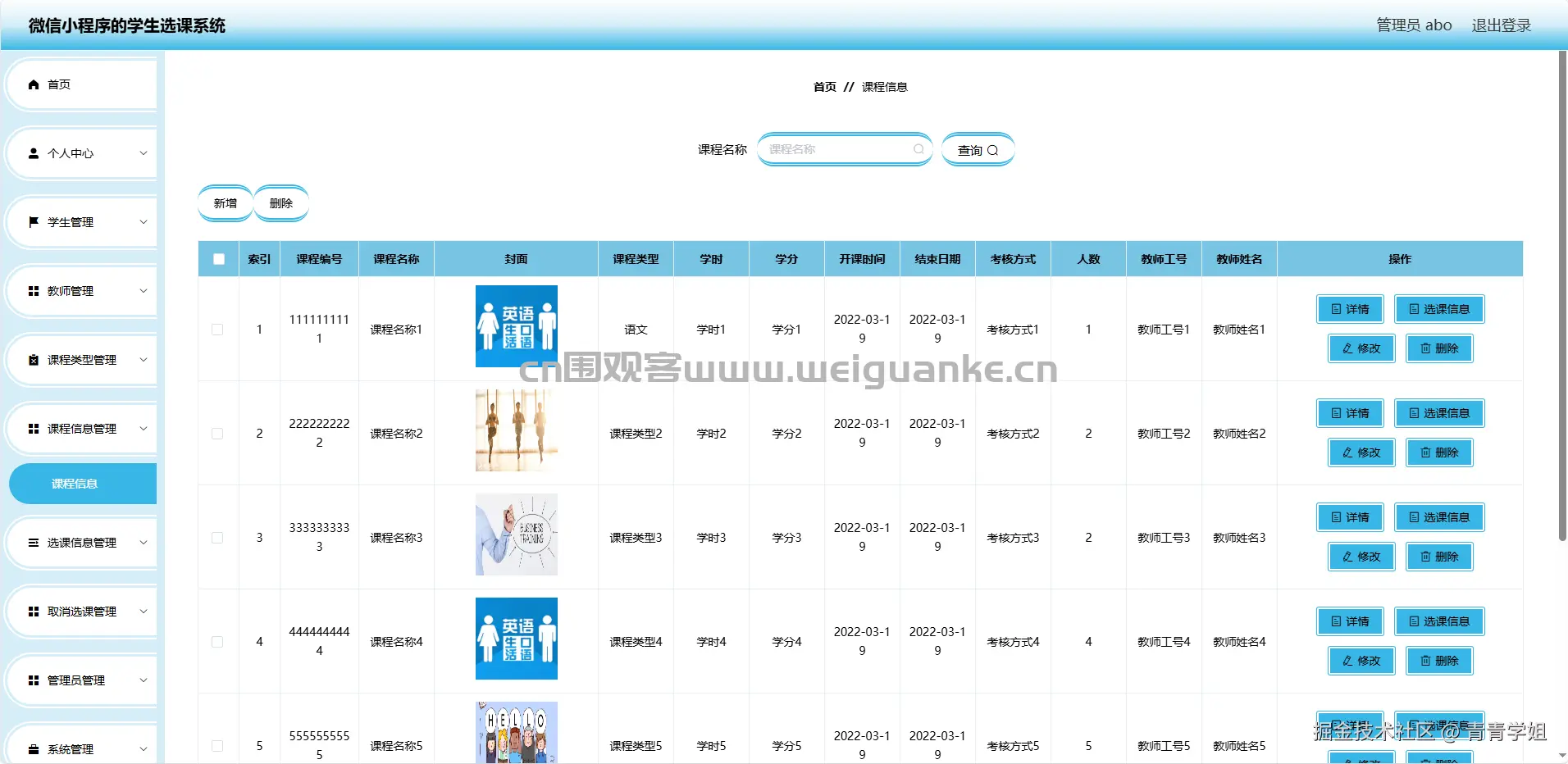Click the 查询 search button
Viewport: 1568px width, 764px height.
(978, 150)
